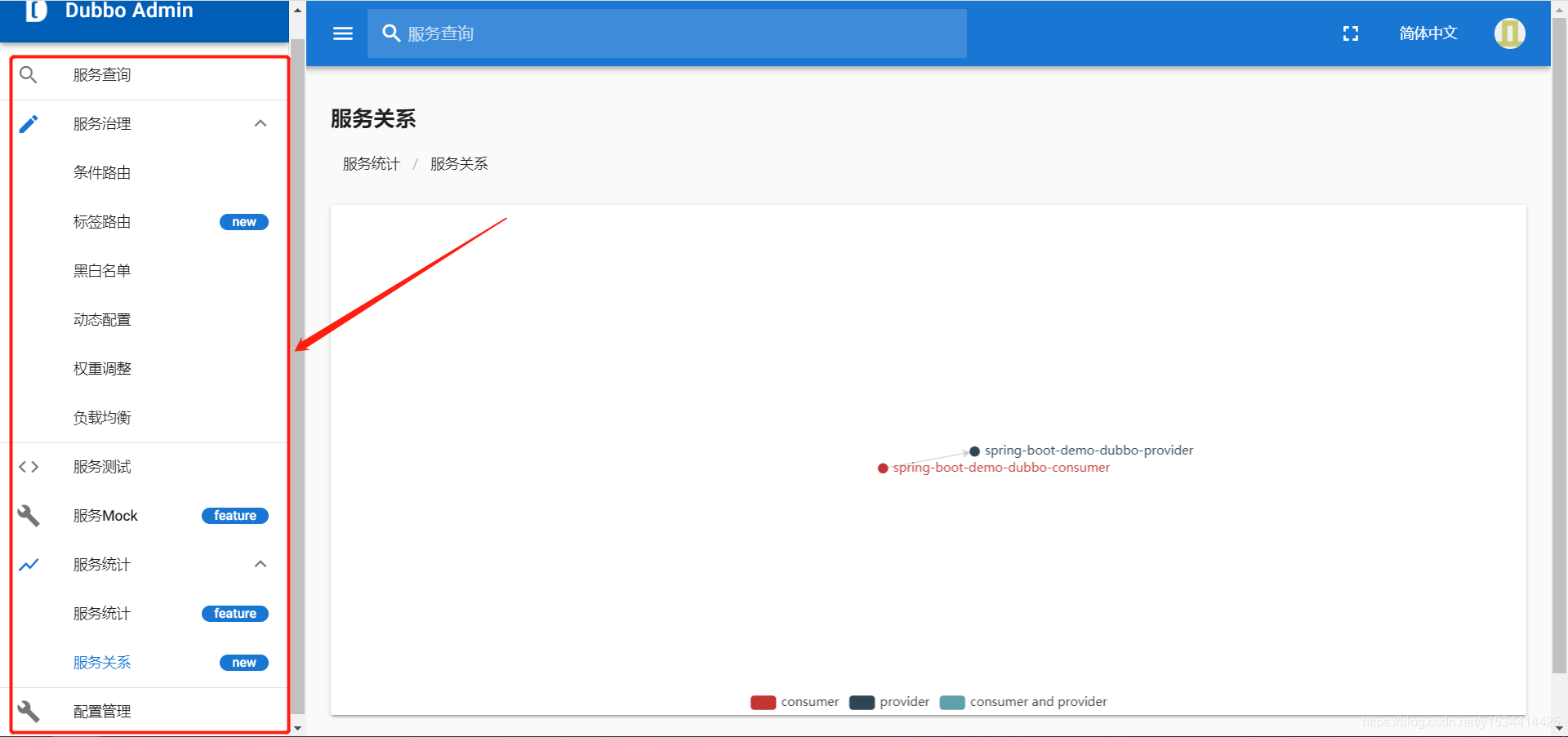
Task: Click the pencil icon beside 服务治理
Action: 29,124
